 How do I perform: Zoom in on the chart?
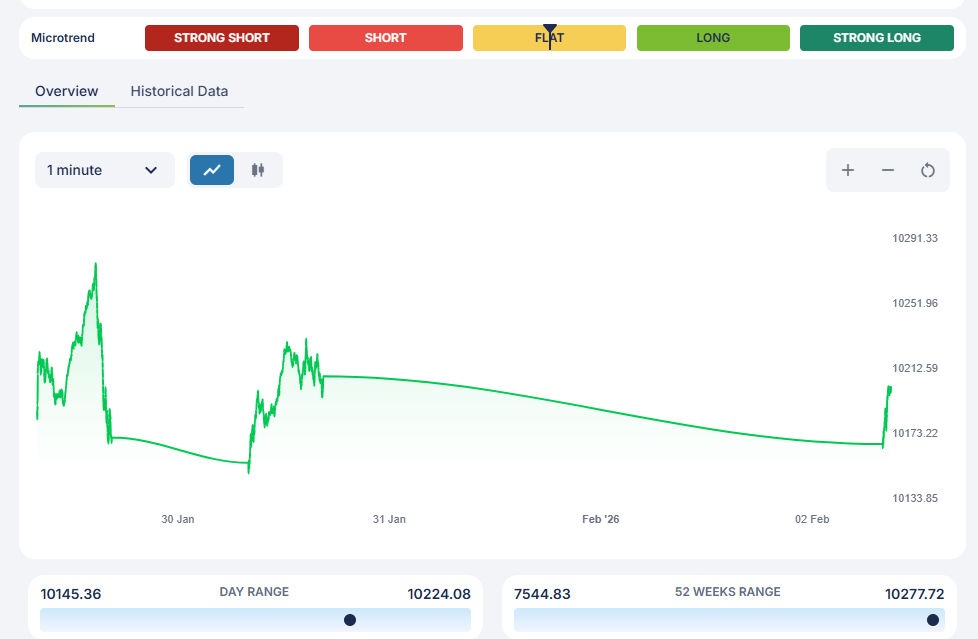(848, 170)
